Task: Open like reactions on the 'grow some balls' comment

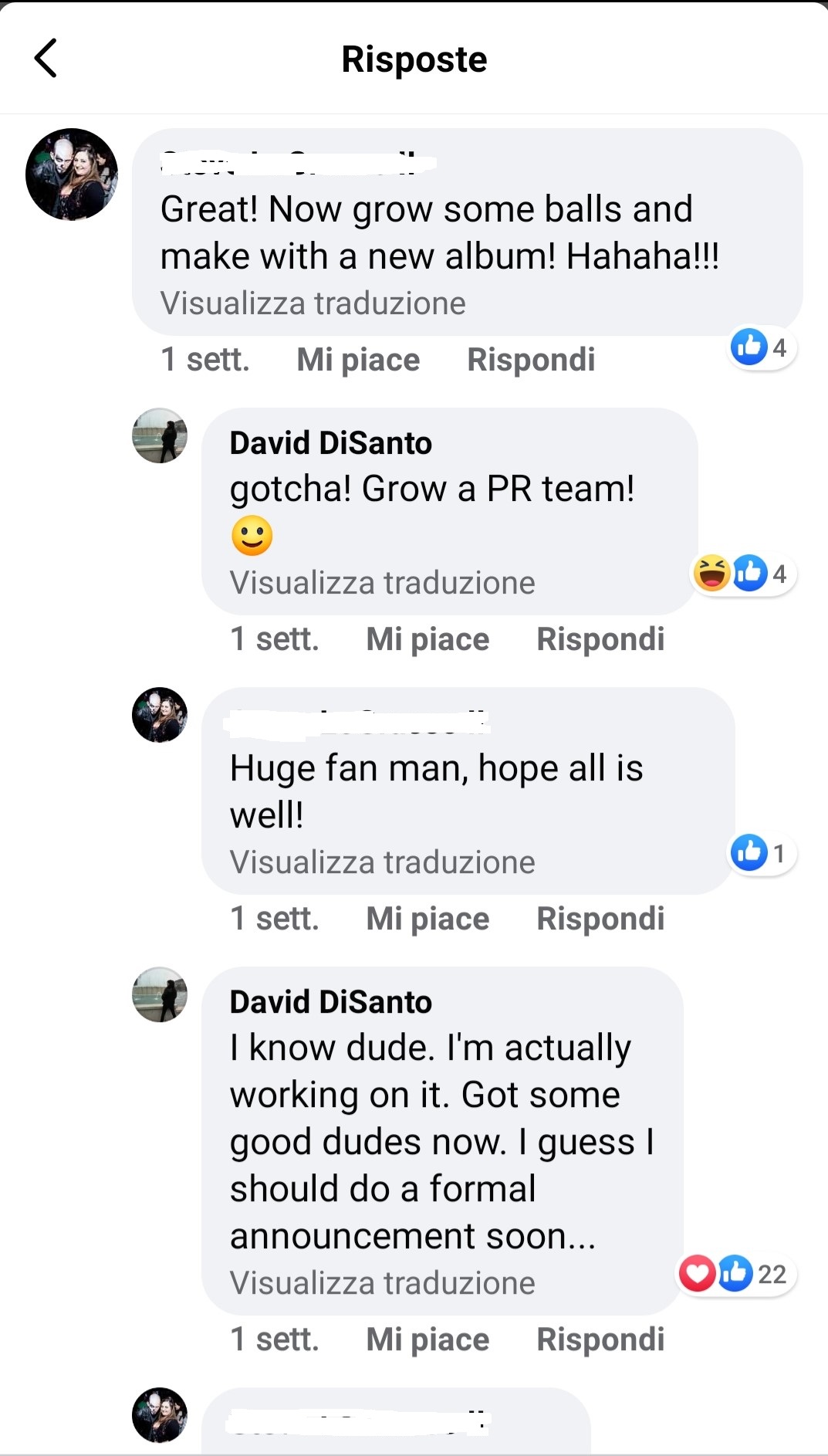Action: click(761, 347)
